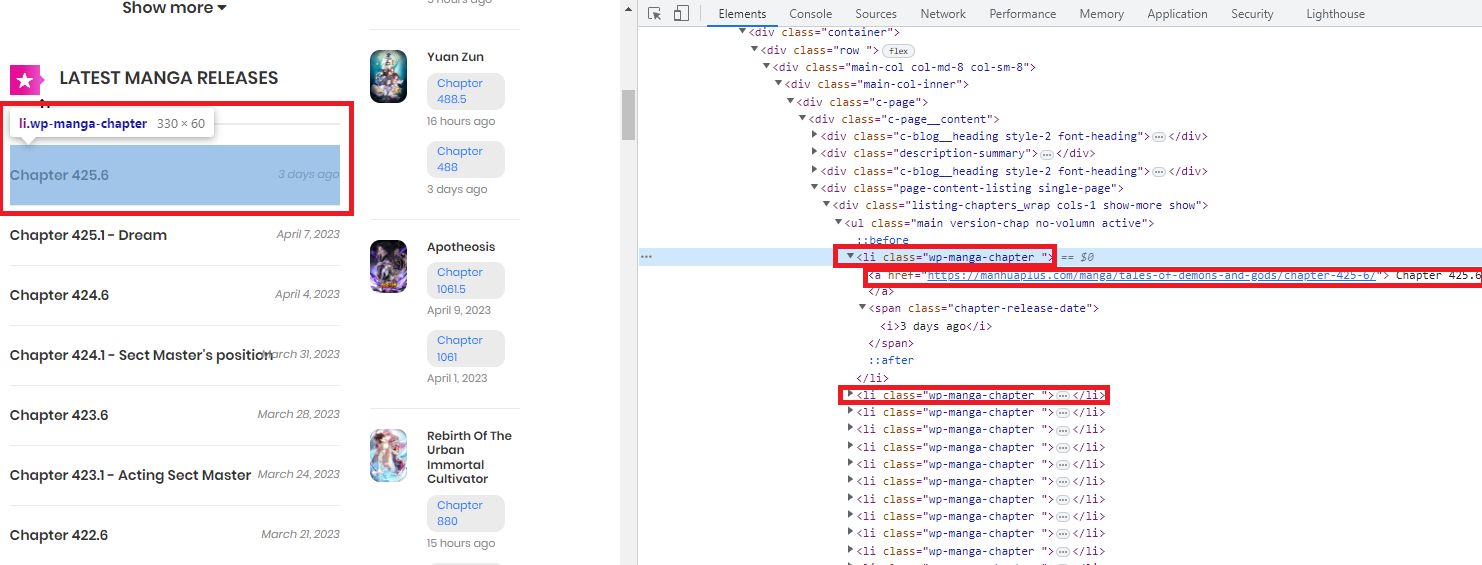Image resolution: width=1482 pixels, height=565 pixels.
Task: Open Yuan Zun Chapter 488.5 button
Action: 466,91
